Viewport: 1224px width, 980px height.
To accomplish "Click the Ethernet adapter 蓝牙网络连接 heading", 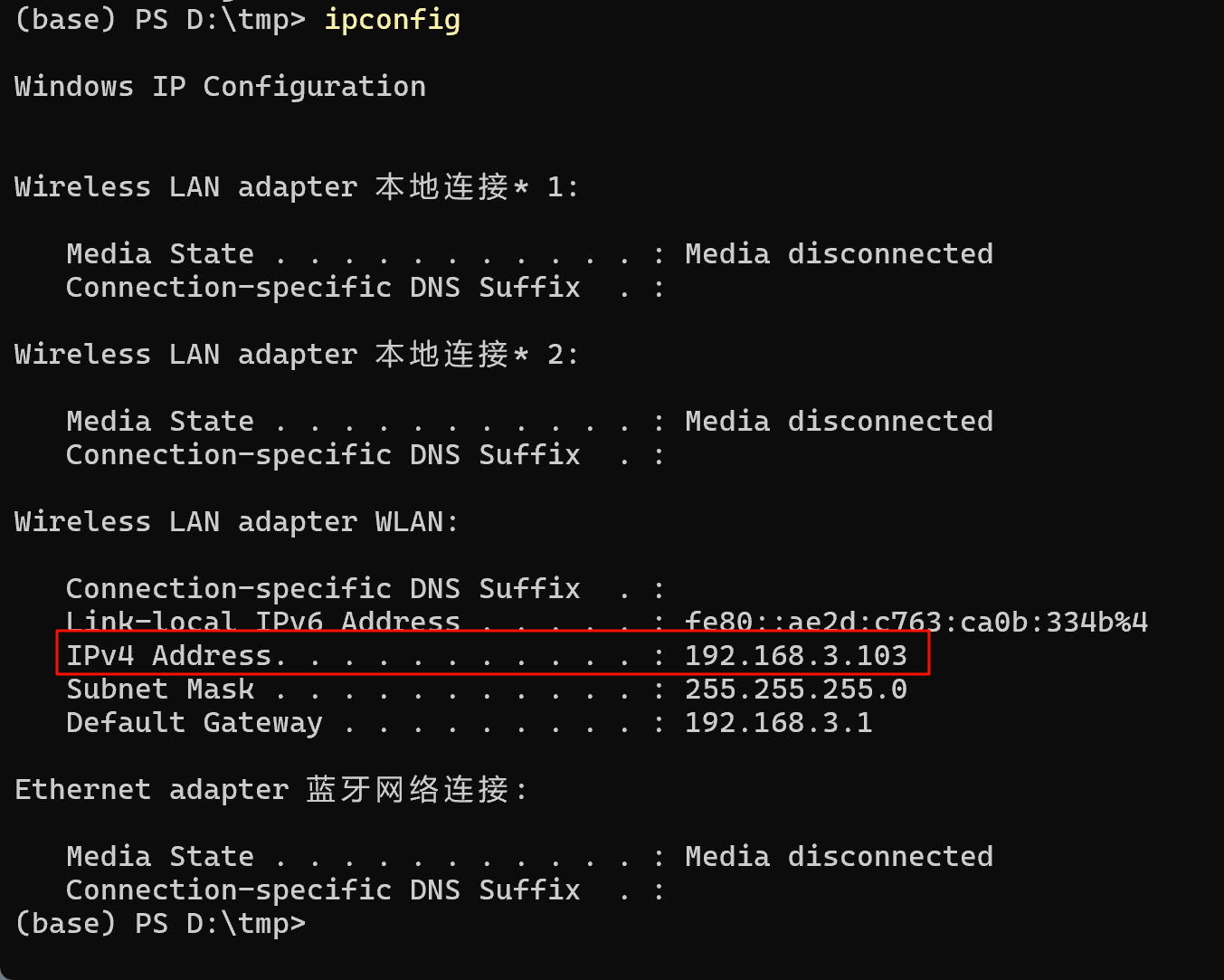I will 270,790.
